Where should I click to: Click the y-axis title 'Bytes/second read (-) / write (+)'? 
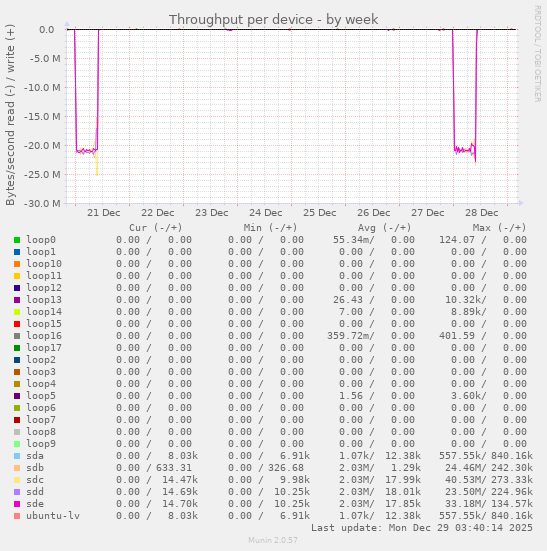click(10, 115)
